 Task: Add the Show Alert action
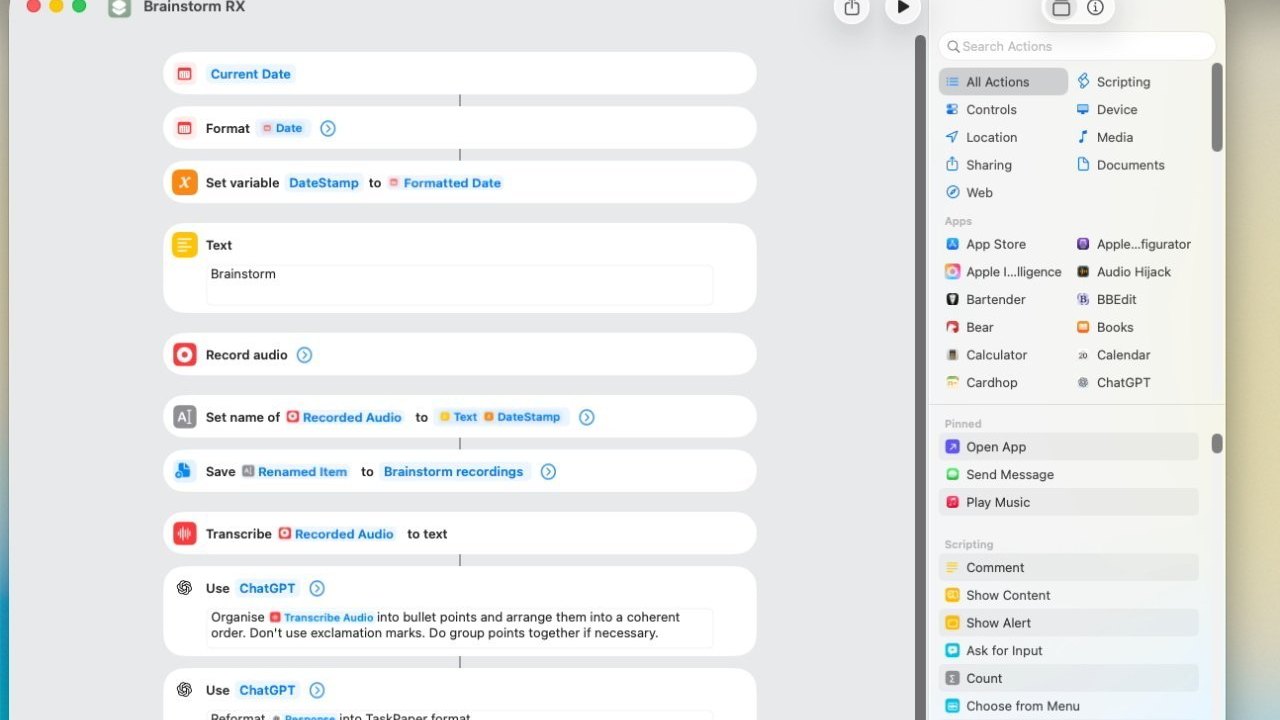(x=1068, y=623)
